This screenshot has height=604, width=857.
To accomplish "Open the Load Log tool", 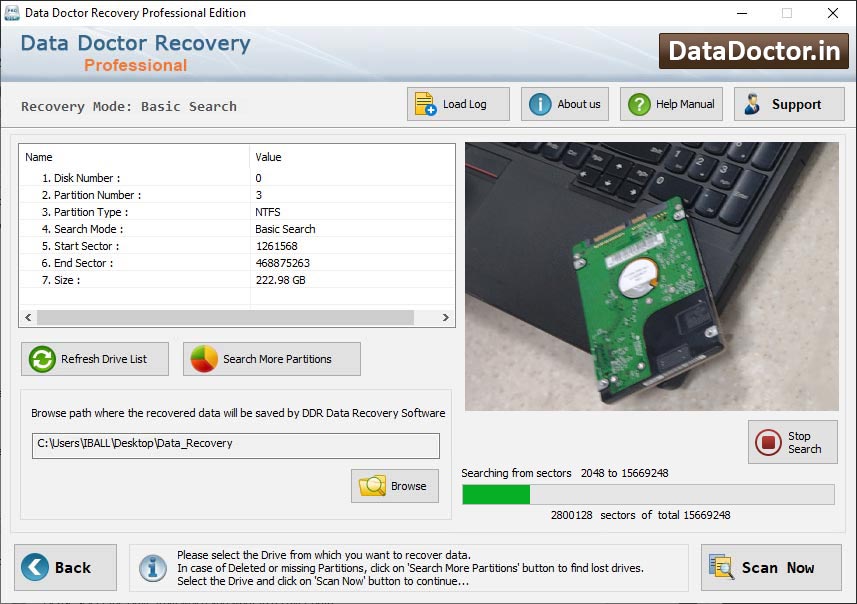I will (x=425, y=103).
